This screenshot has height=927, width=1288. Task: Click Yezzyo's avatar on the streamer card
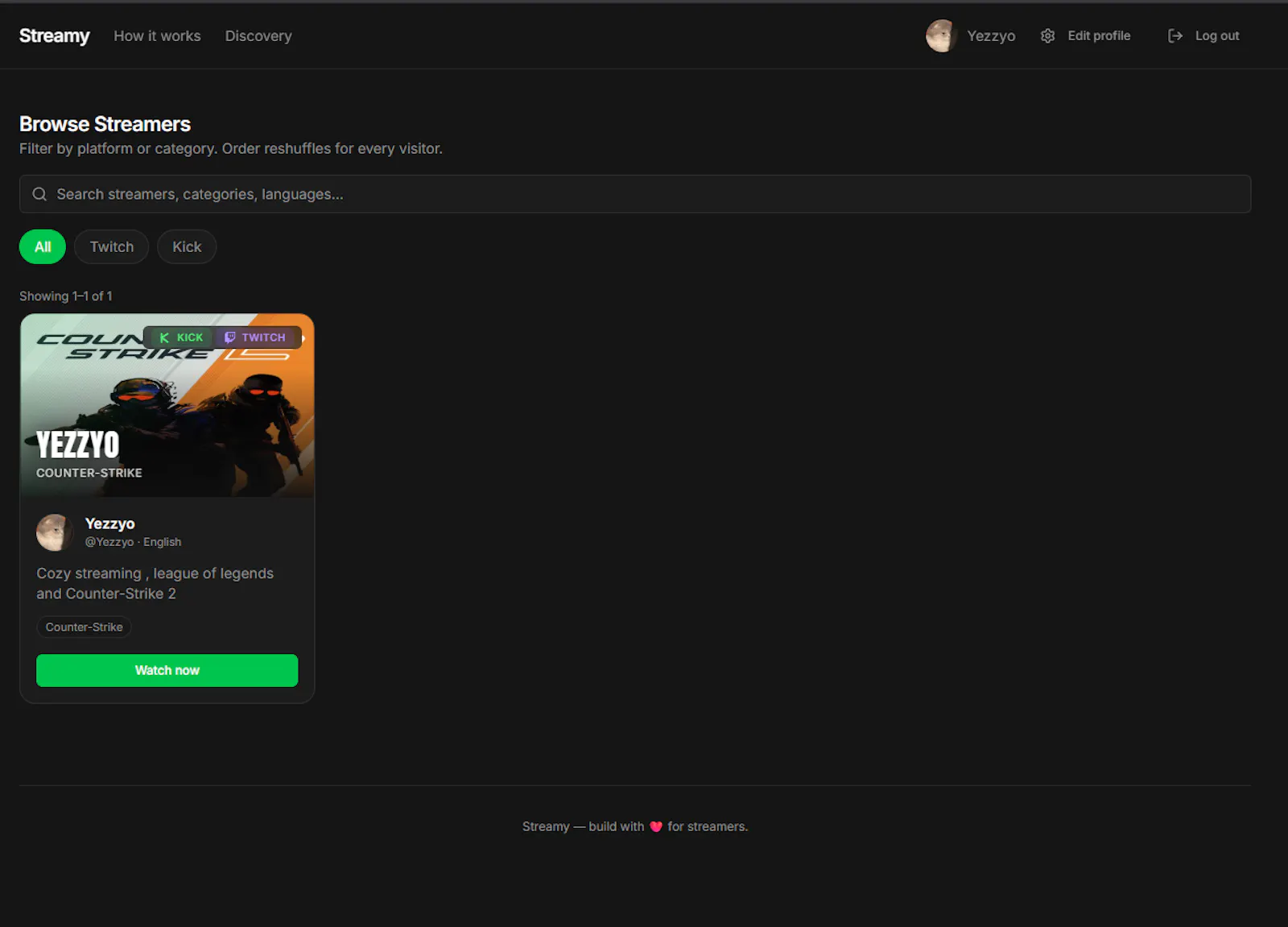[x=55, y=532]
